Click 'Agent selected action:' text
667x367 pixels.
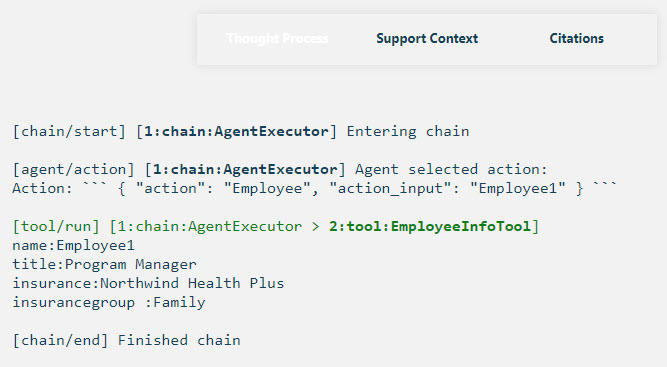coord(451,170)
